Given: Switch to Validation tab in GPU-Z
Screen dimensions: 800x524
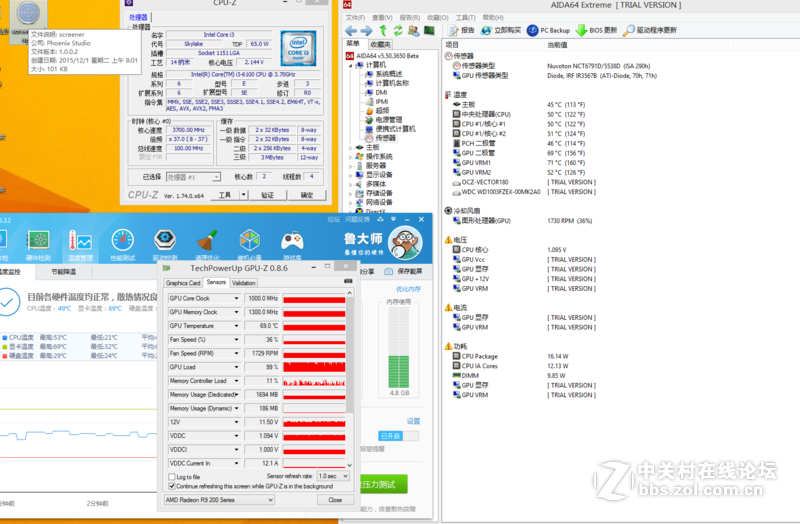Looking at the screenshot, I should [243, 283].
